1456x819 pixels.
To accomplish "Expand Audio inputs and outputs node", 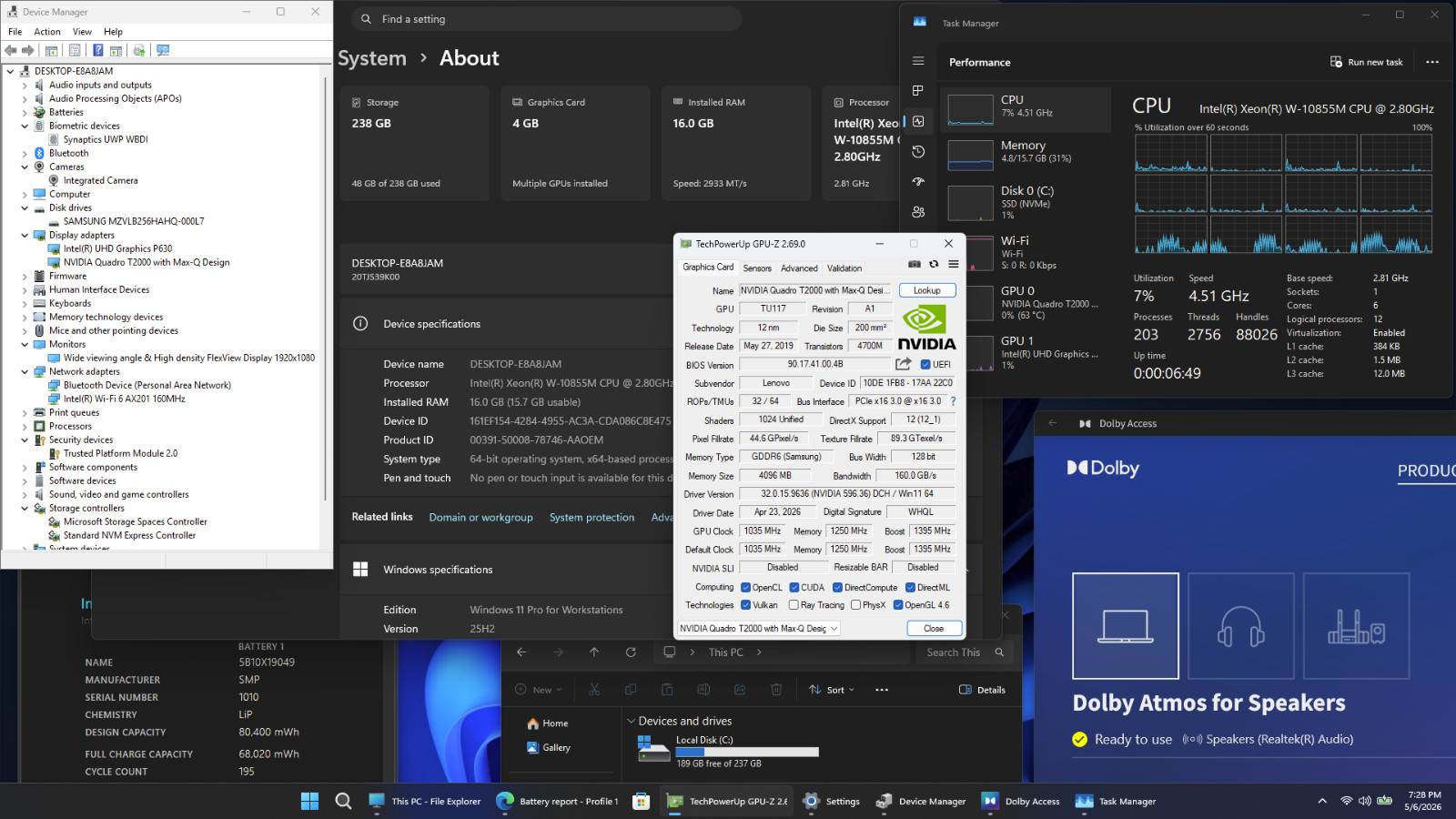I will (25, 86).
